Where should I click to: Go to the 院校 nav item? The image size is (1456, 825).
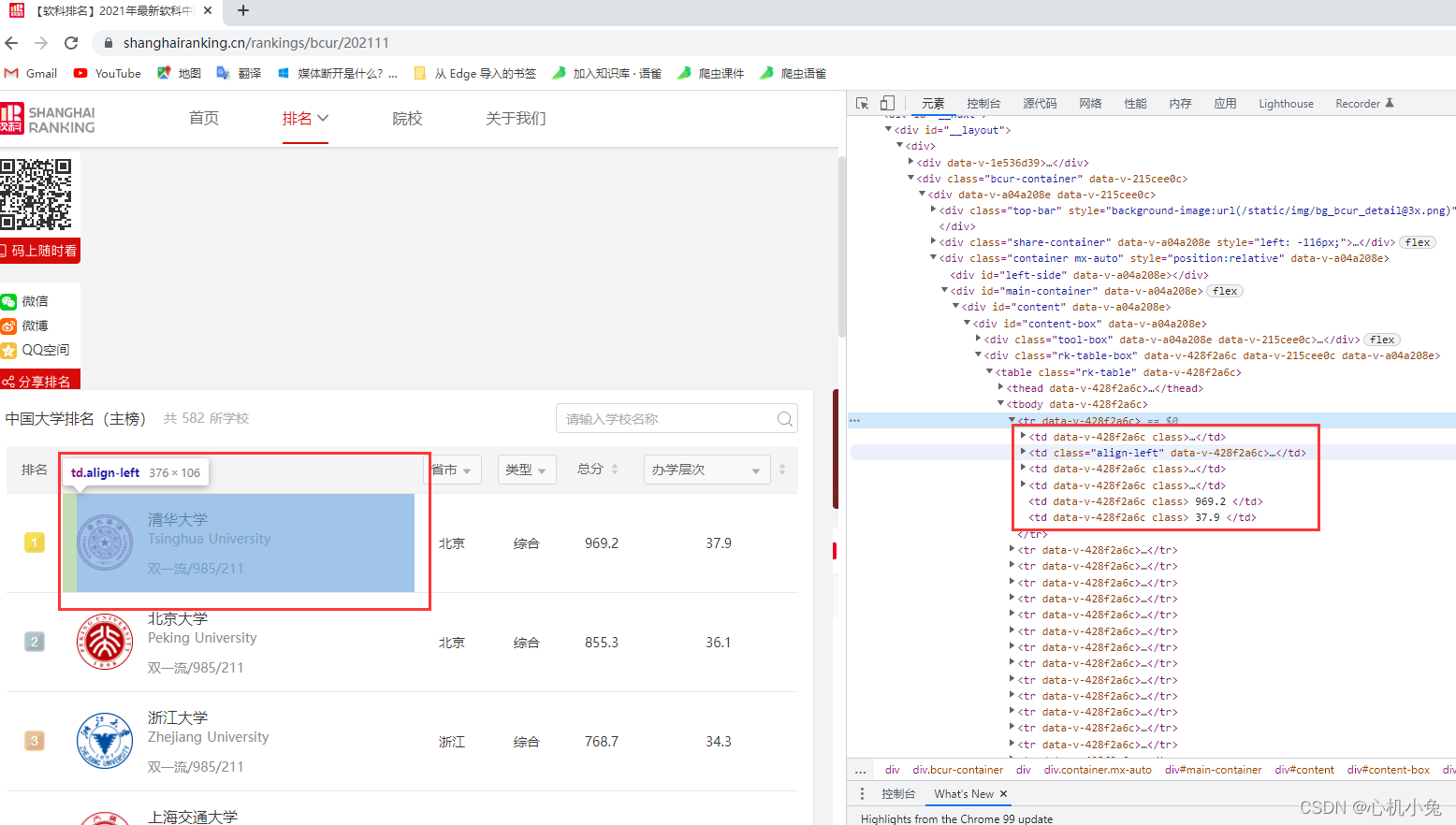(x=407, y=118)
